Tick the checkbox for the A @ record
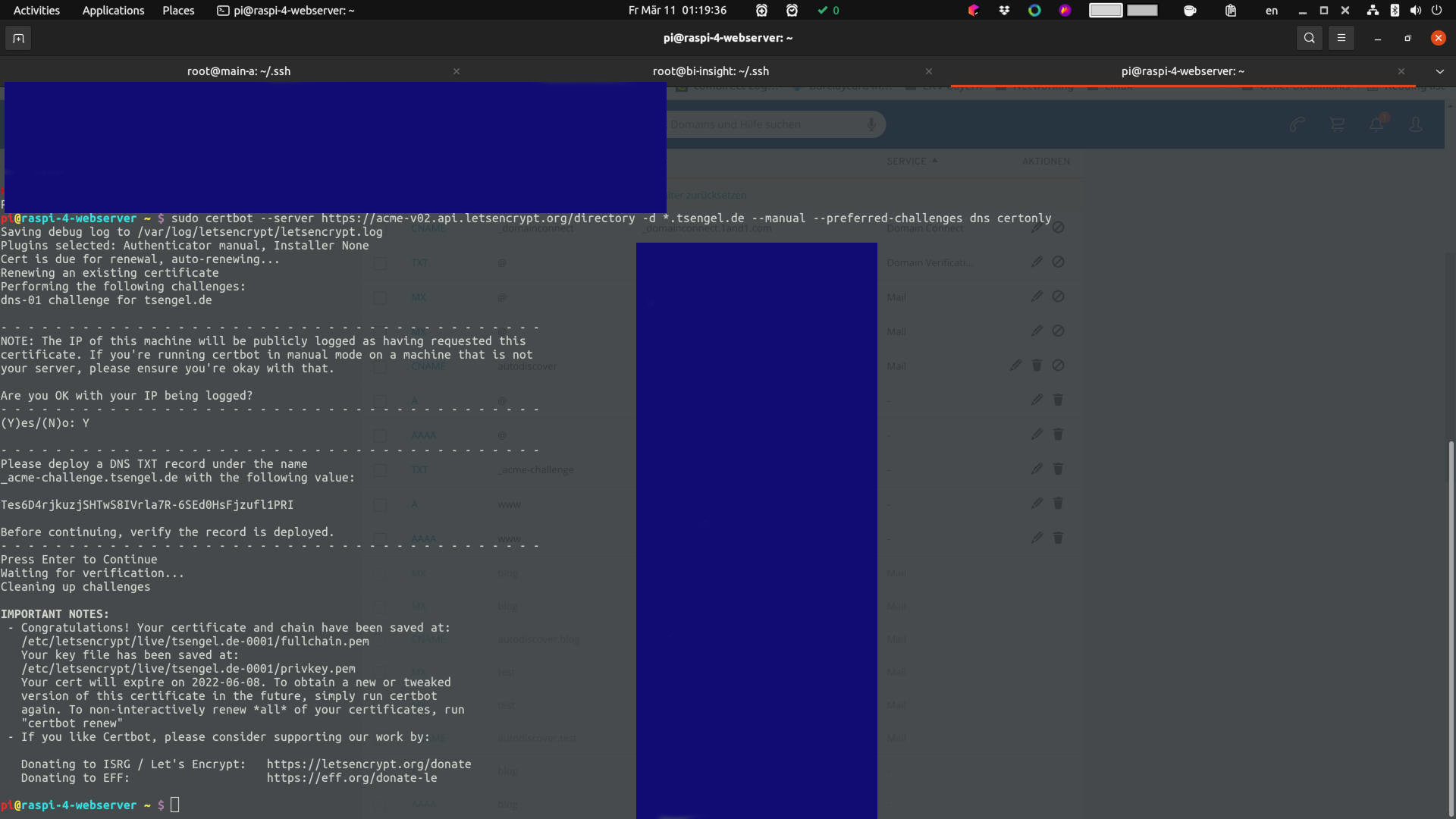Screen dimensions: 1456x819 tap(380, 401)
